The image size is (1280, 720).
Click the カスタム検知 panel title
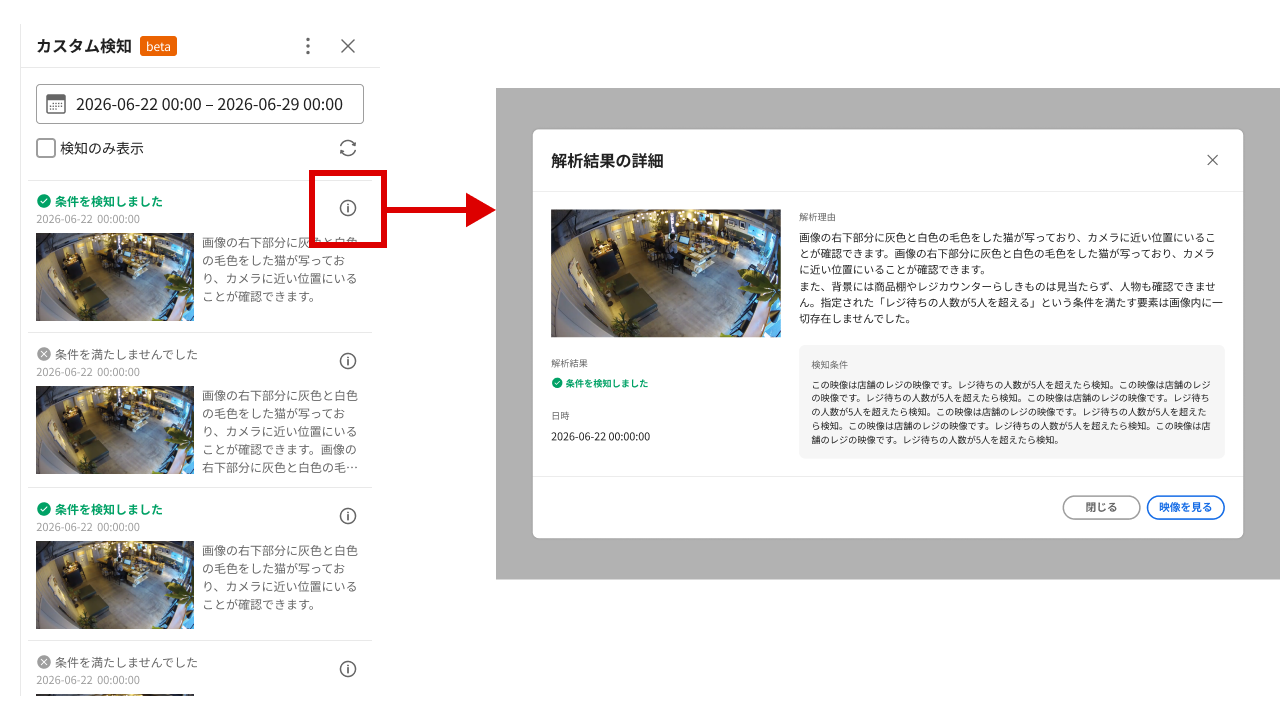84,46
